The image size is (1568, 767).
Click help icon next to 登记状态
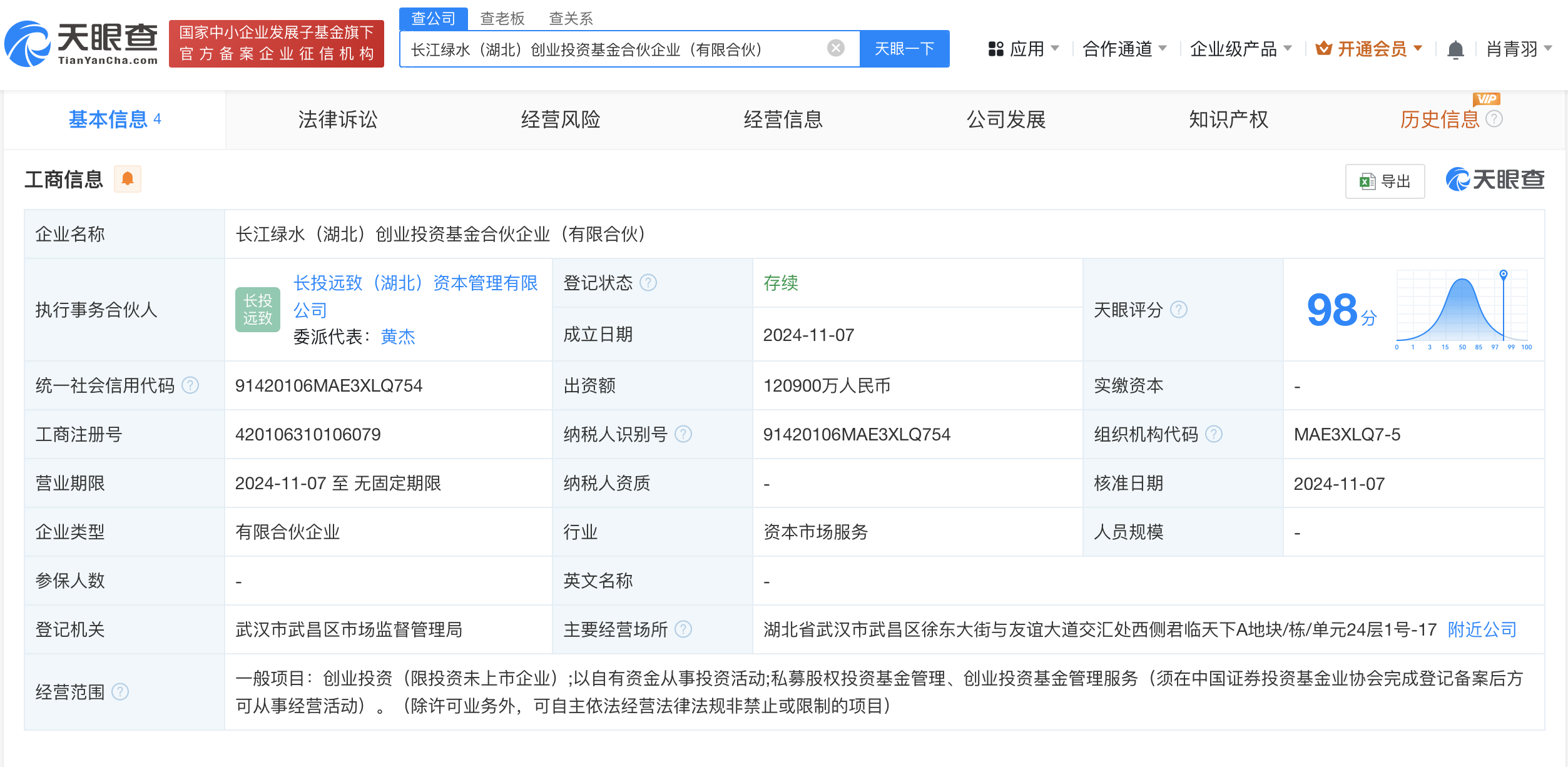(649, 283)
